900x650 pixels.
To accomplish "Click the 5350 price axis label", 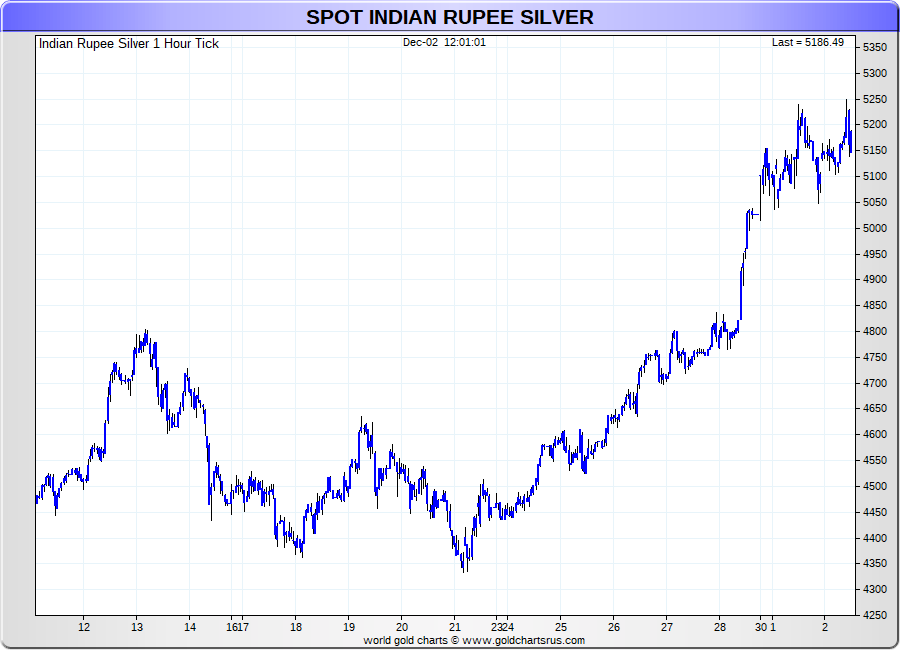I will [875, 48].
